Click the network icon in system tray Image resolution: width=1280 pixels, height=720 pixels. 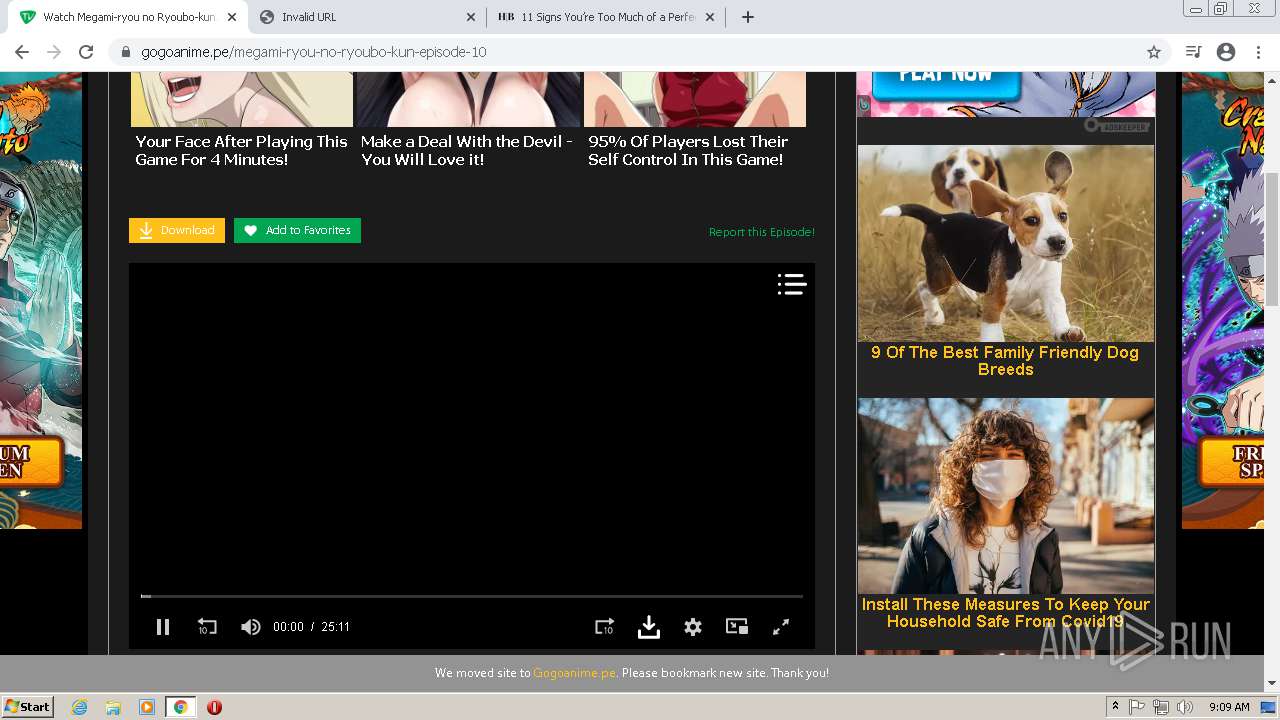(x=1161, y=707)
